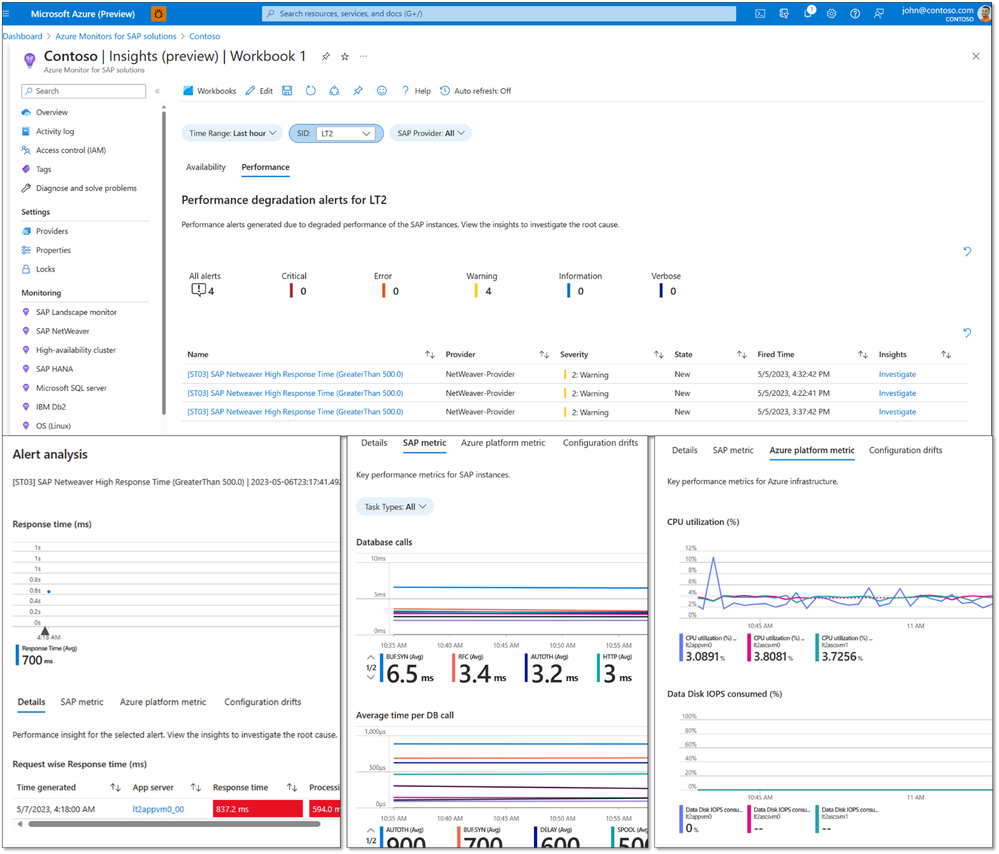Open Cloud Shell from the top bar
999x854 pixels.
[x=760, y=13]
